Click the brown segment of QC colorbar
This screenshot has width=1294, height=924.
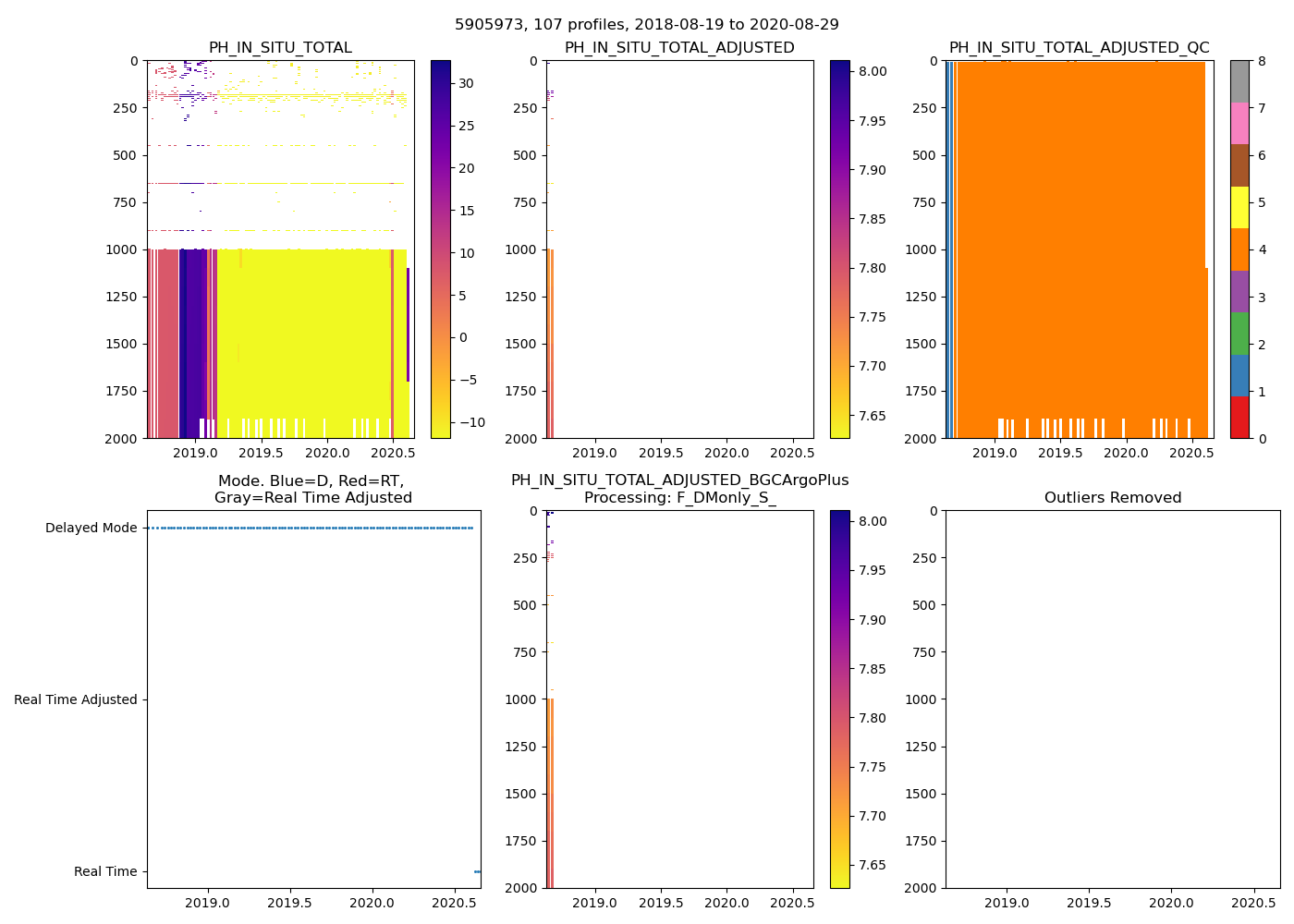coord(1239,165)
